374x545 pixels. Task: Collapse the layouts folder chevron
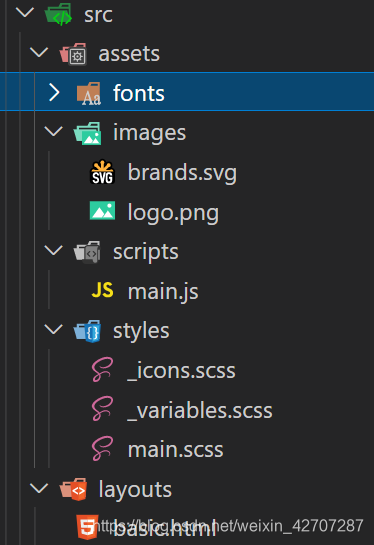pyautogui.click(x=39, y=488)
